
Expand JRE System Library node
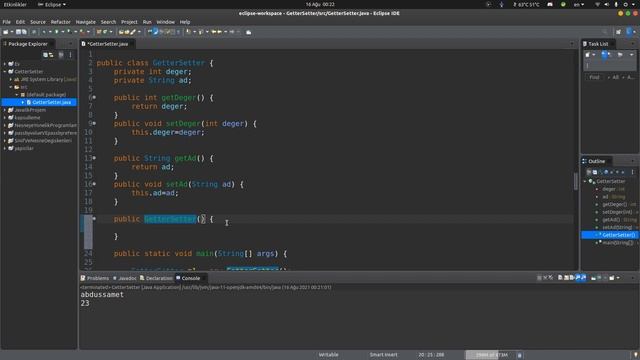tap(11, 79)
